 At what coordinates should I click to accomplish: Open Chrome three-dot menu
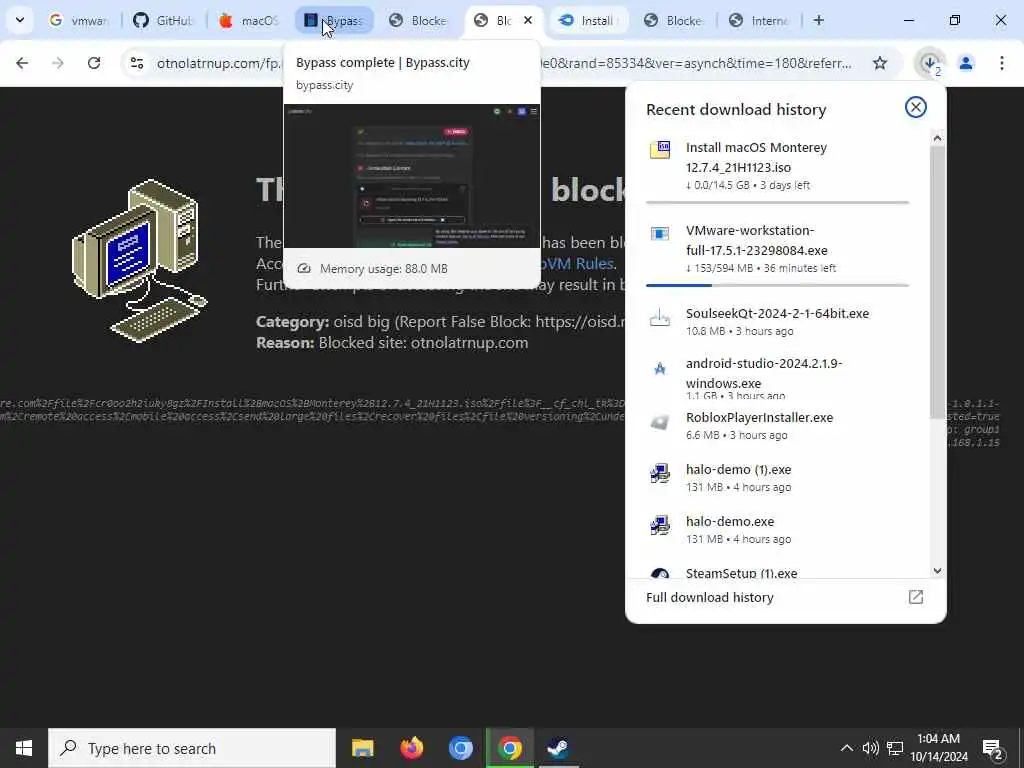pos(1001,63)
